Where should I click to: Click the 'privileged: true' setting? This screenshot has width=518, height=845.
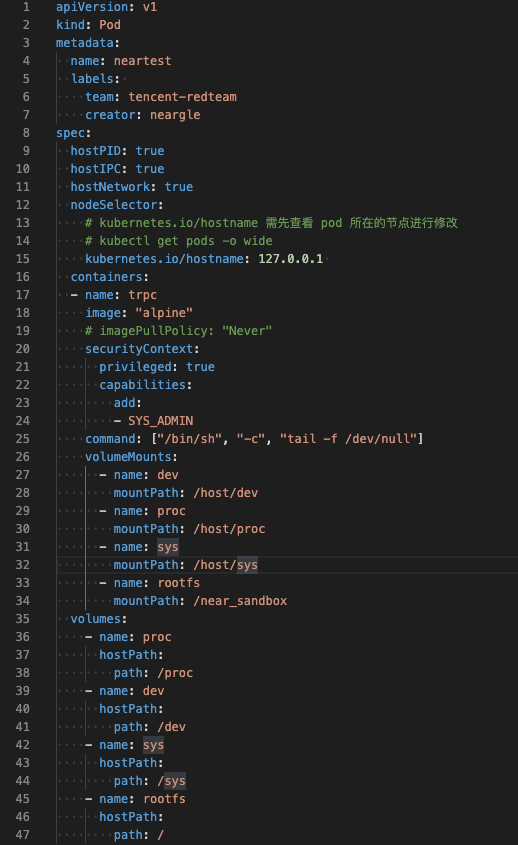pyautogui.click(x=157, y=367)
